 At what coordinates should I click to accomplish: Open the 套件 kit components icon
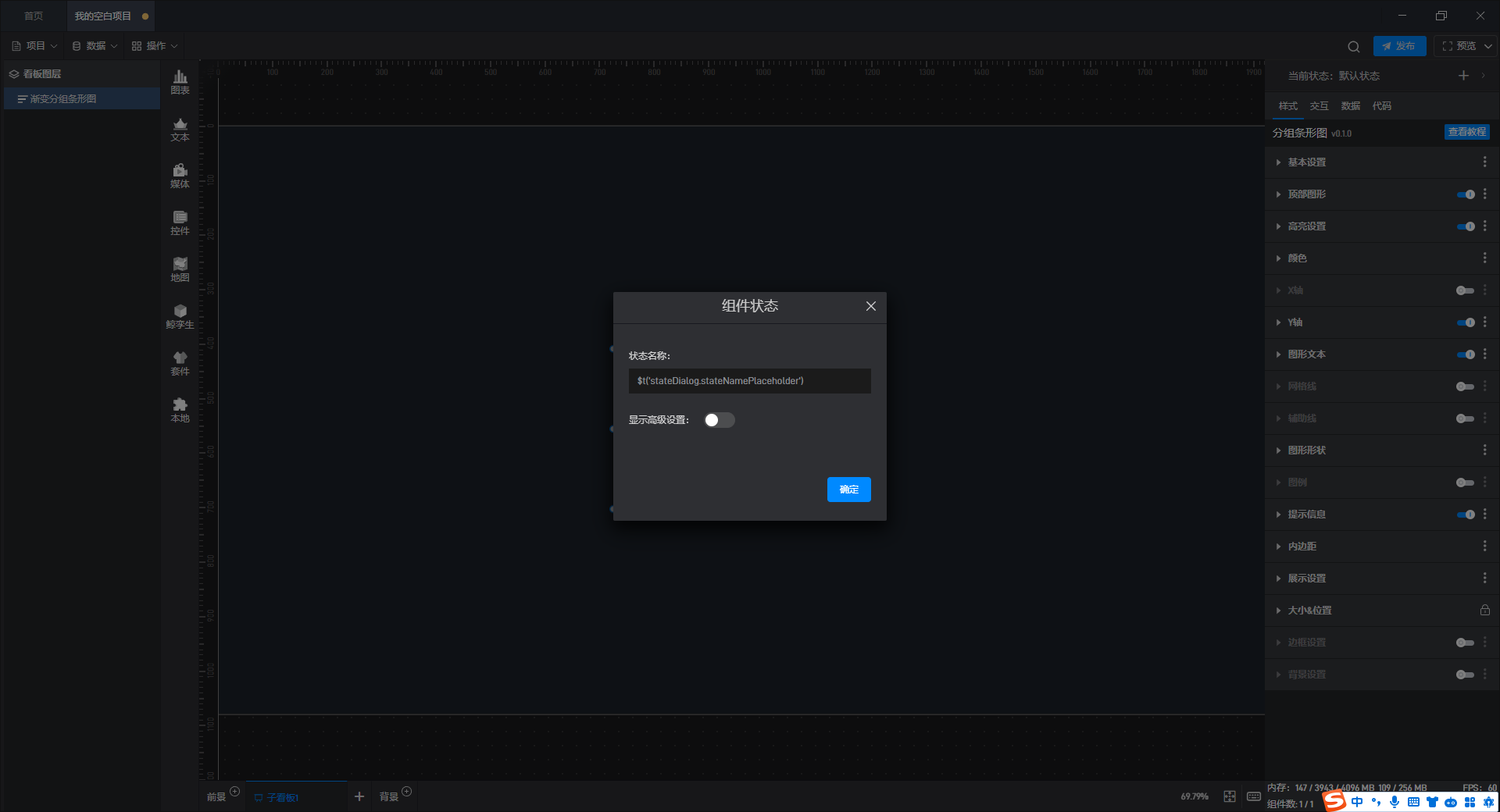(180, 363)
